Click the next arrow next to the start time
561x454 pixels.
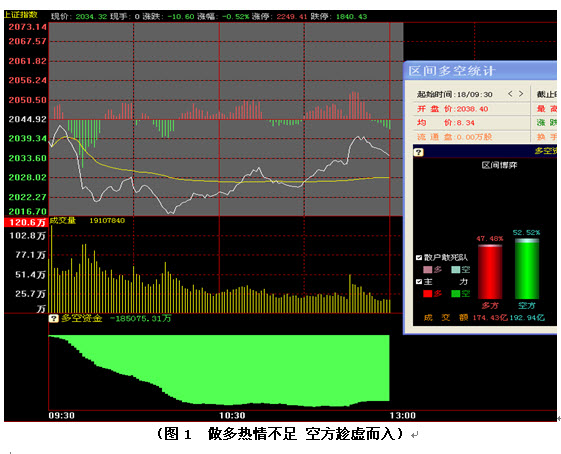(521, 94)
